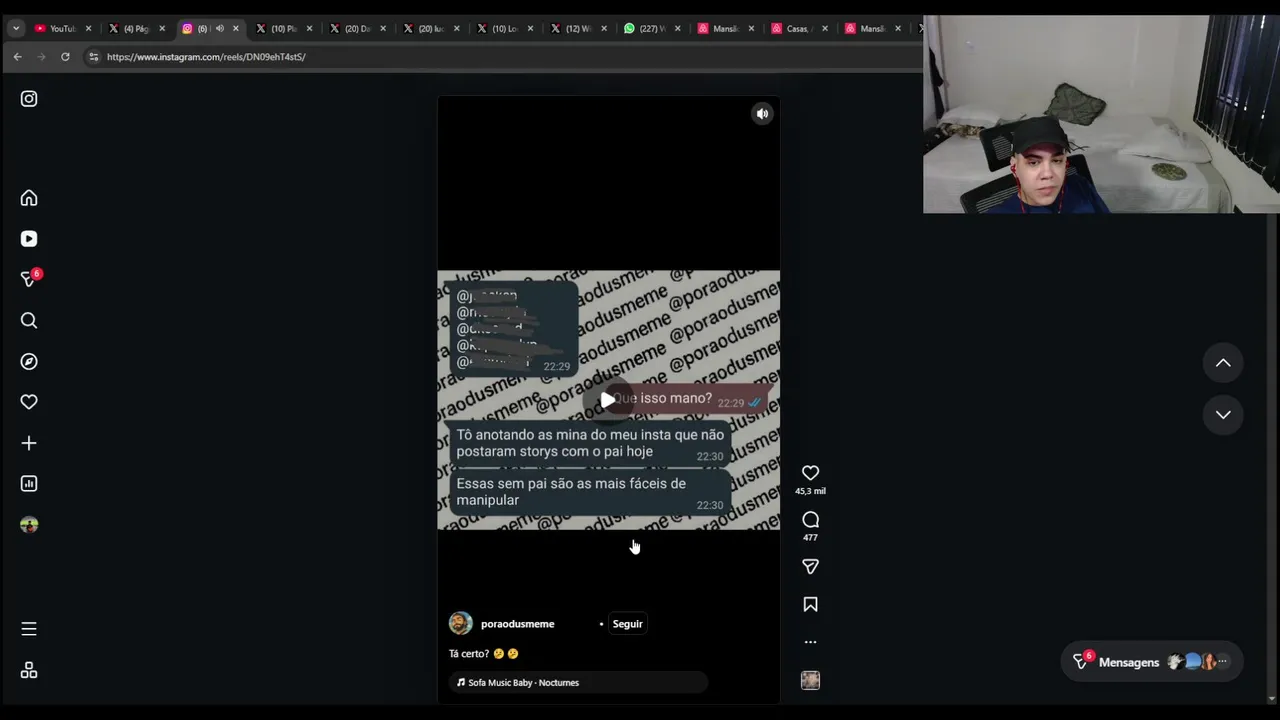The image size is (1280, 720).
Task: Open profile avatar in the sidebar
Action: coord(29,525)
